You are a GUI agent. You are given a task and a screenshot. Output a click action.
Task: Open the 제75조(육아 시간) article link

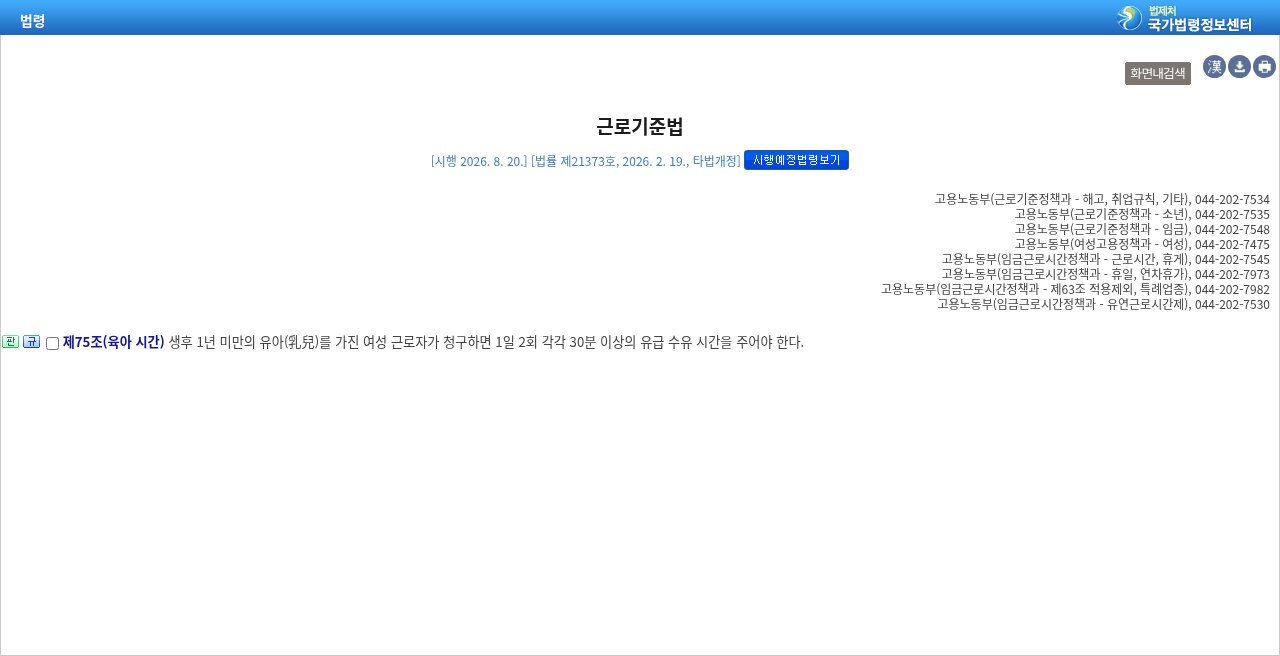113,342
